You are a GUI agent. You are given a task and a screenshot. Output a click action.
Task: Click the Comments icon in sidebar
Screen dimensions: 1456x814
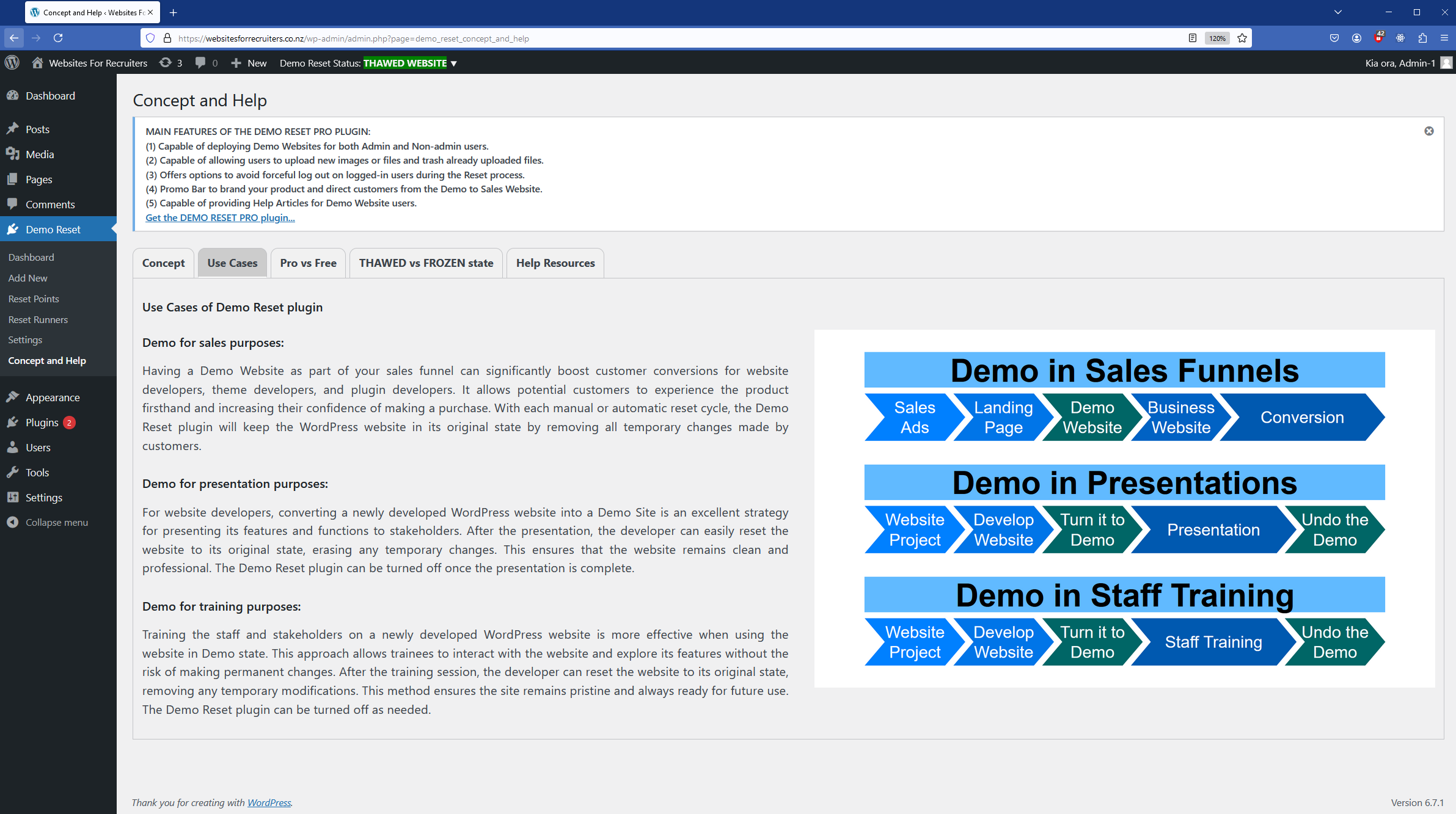(x=13, y=204)
